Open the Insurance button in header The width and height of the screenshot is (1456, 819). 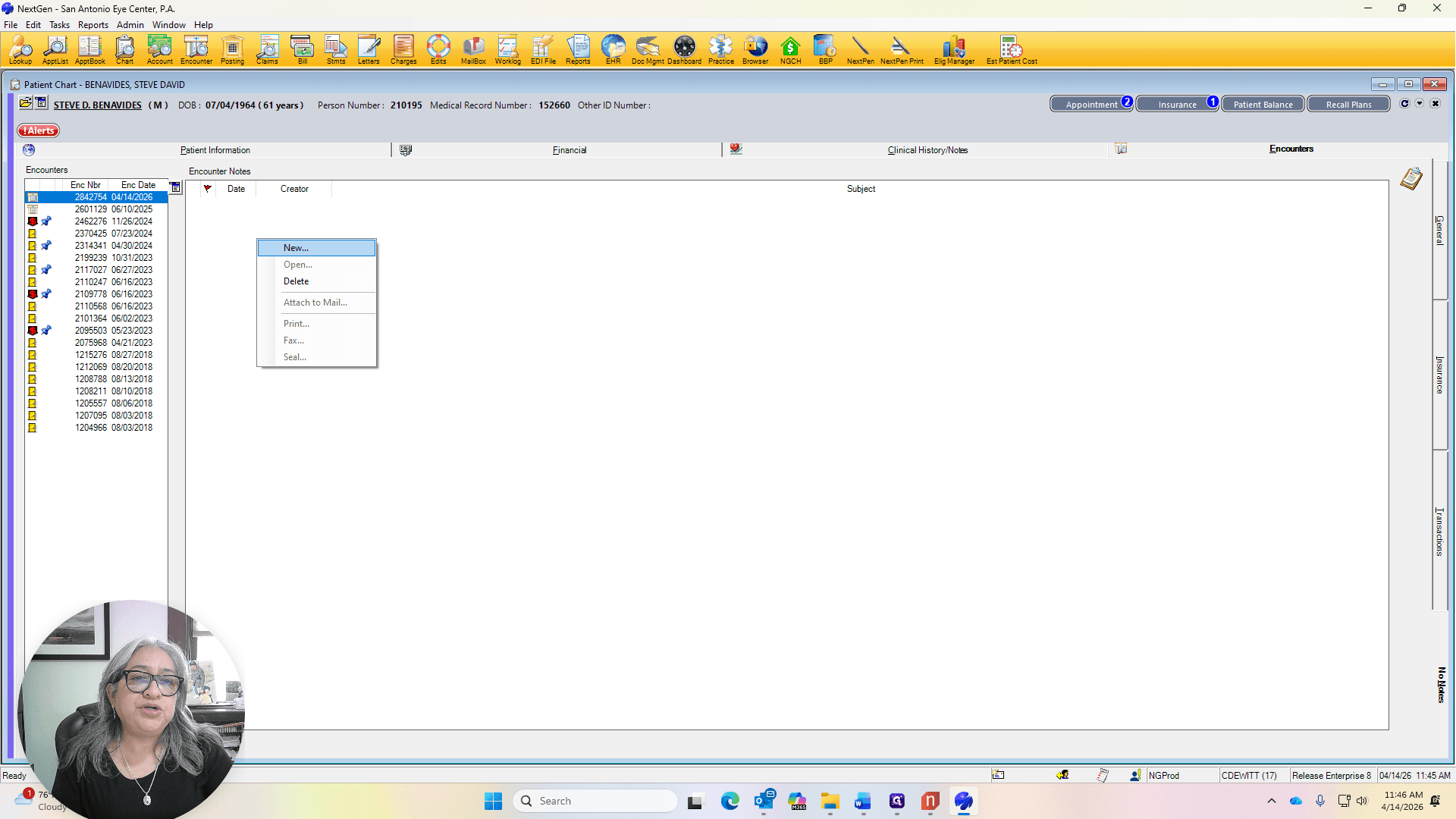point(1177,104)
